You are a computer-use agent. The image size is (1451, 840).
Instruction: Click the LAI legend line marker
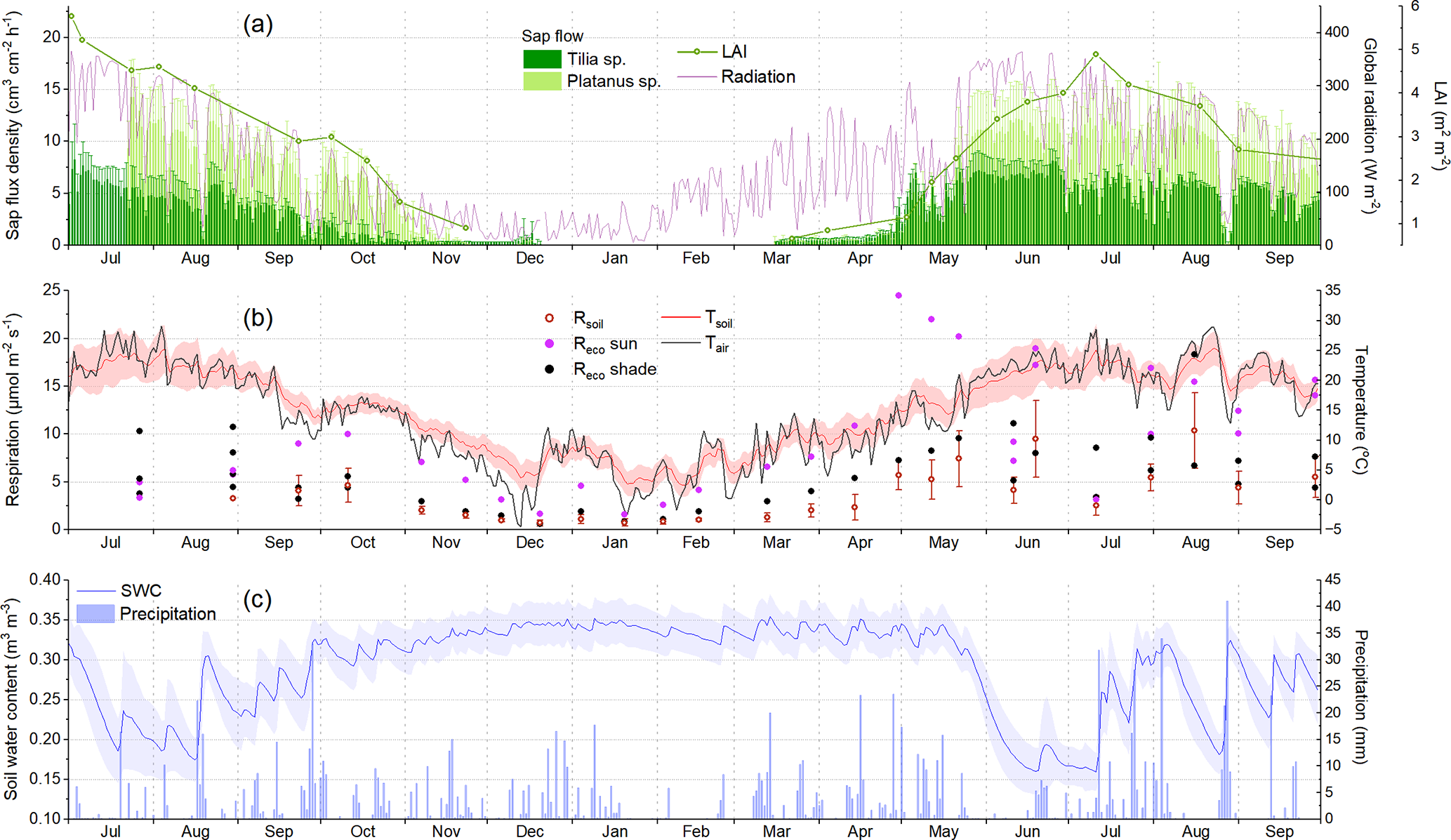click(696, 52)
